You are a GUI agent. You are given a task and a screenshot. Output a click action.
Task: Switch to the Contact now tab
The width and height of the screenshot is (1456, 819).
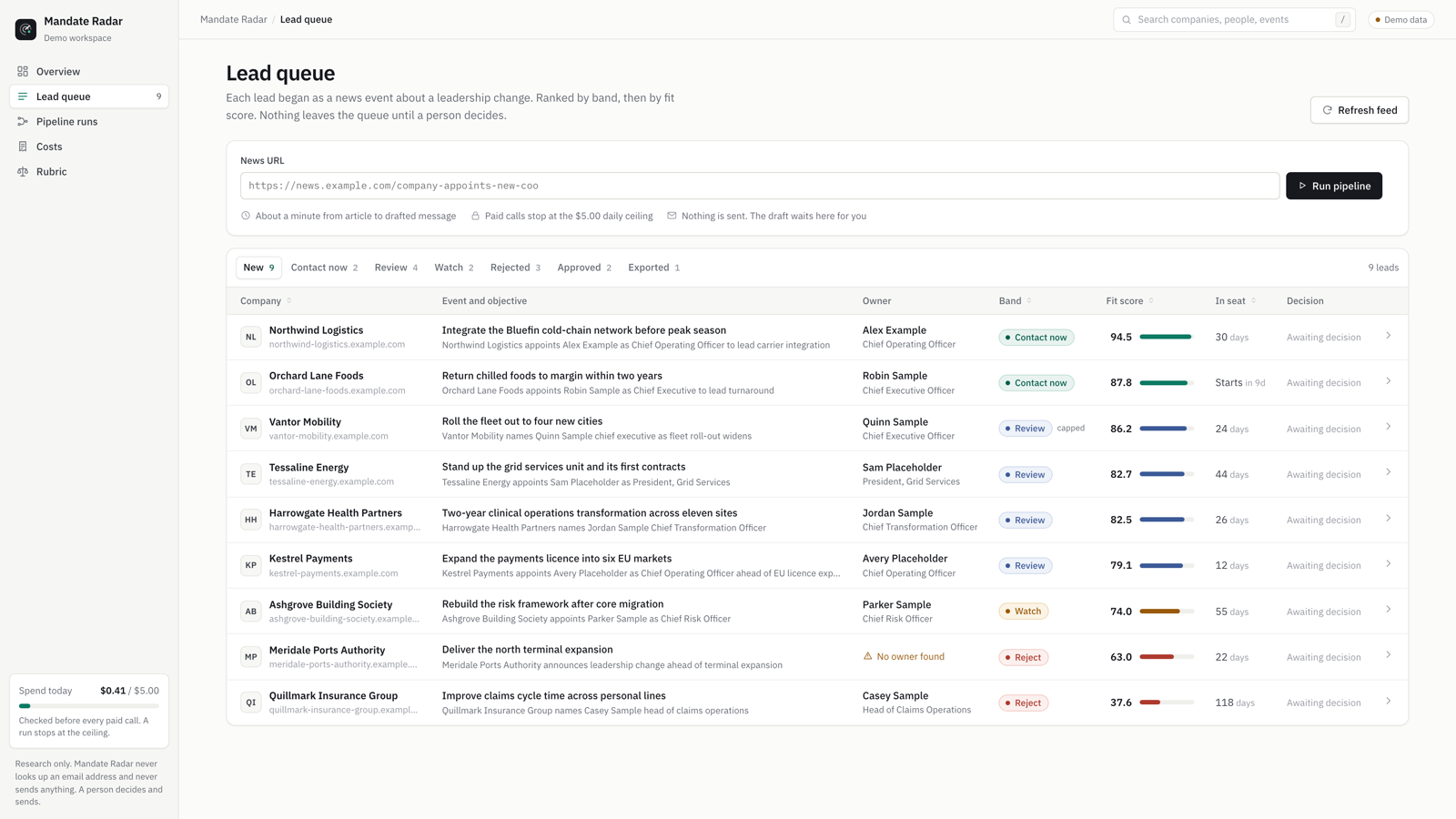pos(324,268)
